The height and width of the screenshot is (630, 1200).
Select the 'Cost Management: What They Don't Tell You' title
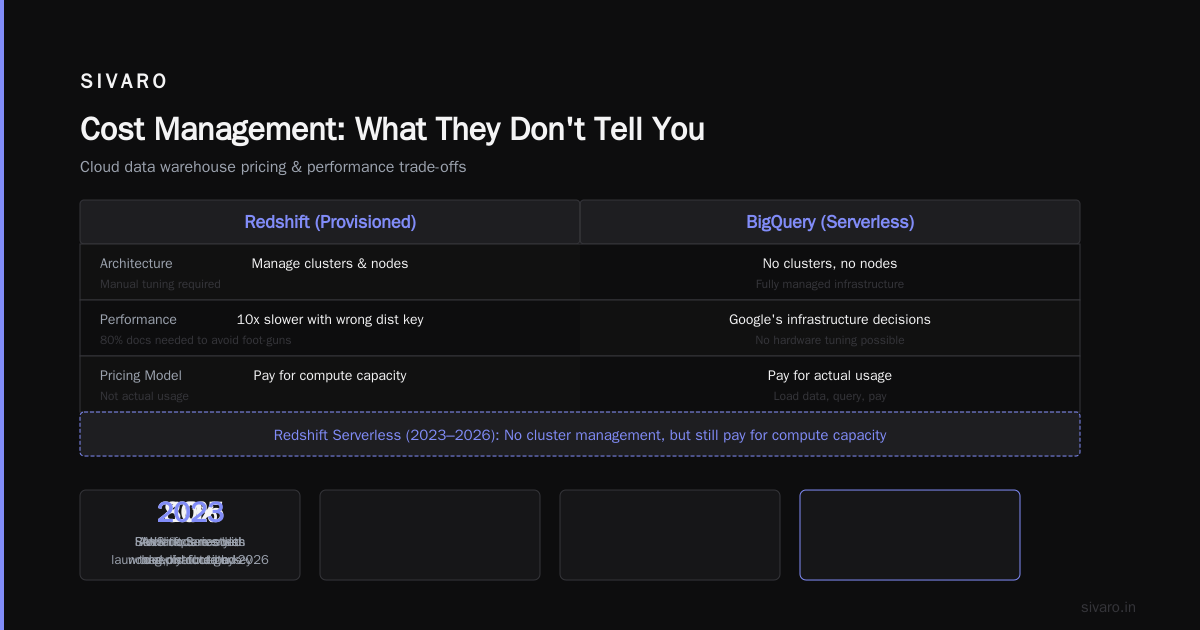pyautogui.click(x=392, y=129)
